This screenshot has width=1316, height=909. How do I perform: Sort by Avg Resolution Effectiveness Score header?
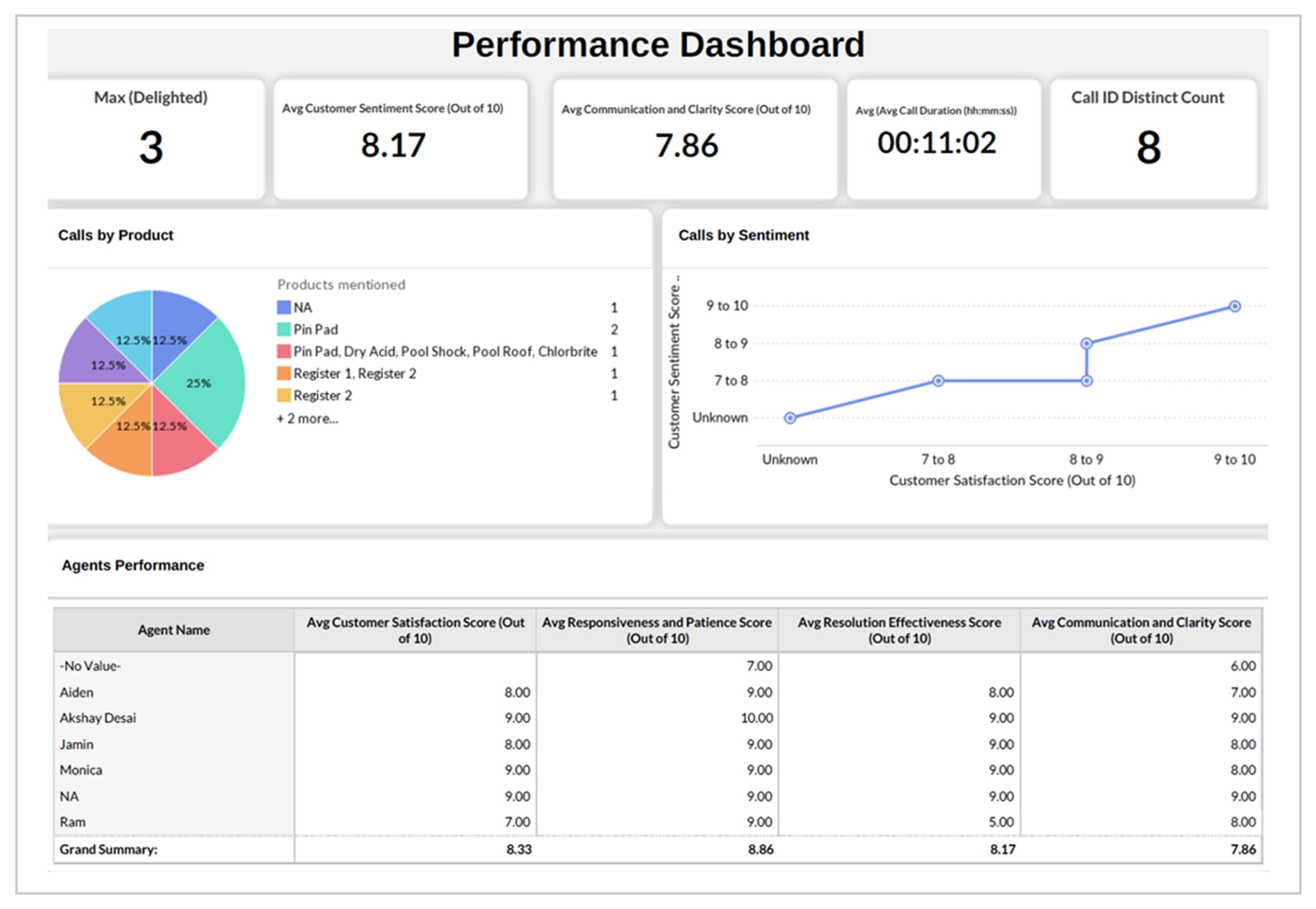[x=899, y=630]
